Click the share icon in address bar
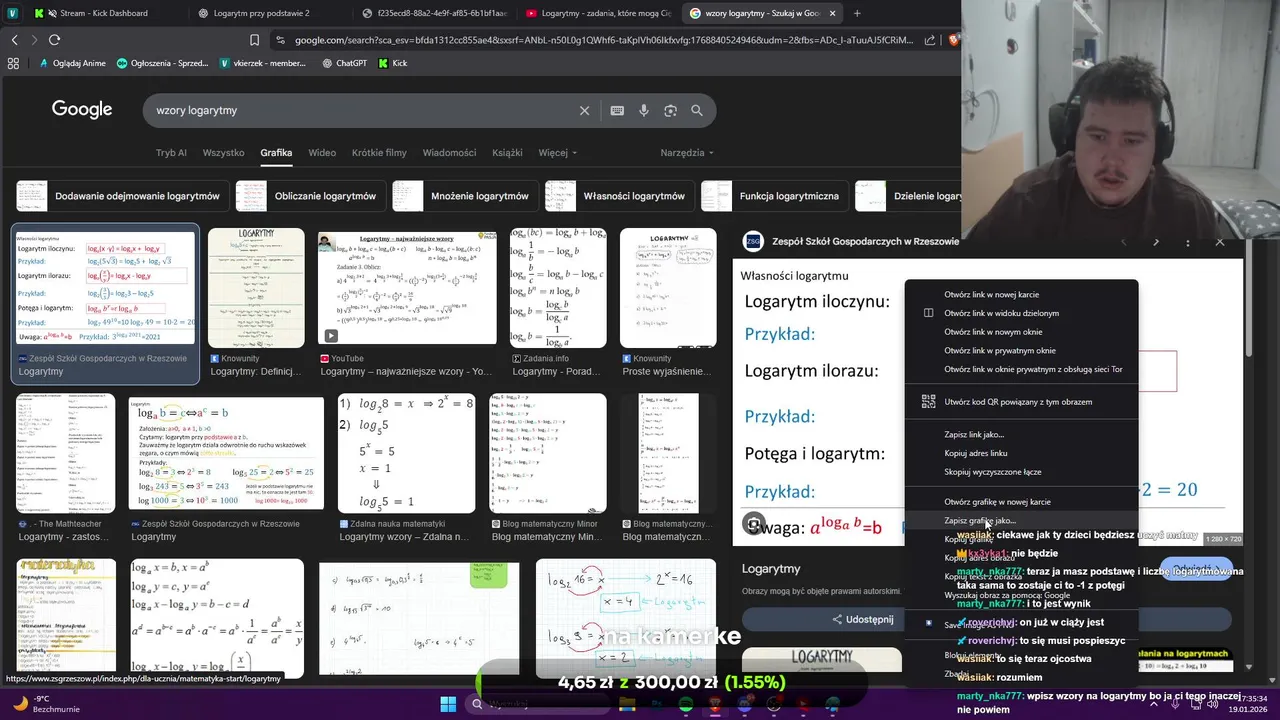 (x=931, y=40)
